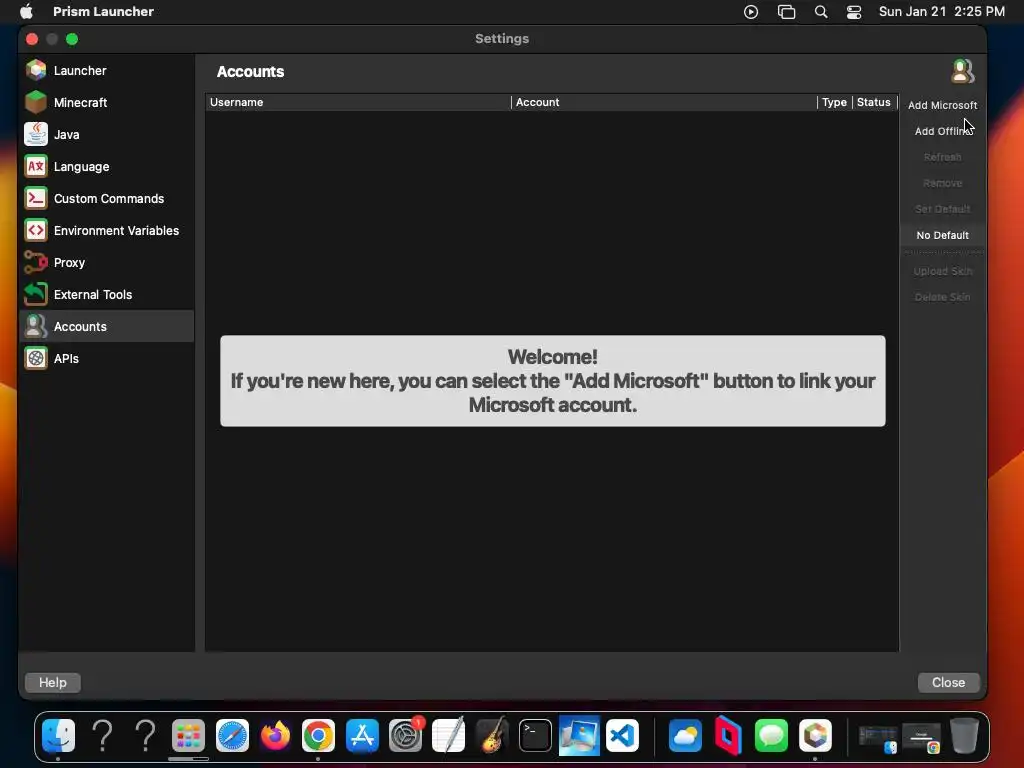Click the Stage Manager menu bar icon
This screenshot has width=1024, height=768.
click(x=786, y=12)
